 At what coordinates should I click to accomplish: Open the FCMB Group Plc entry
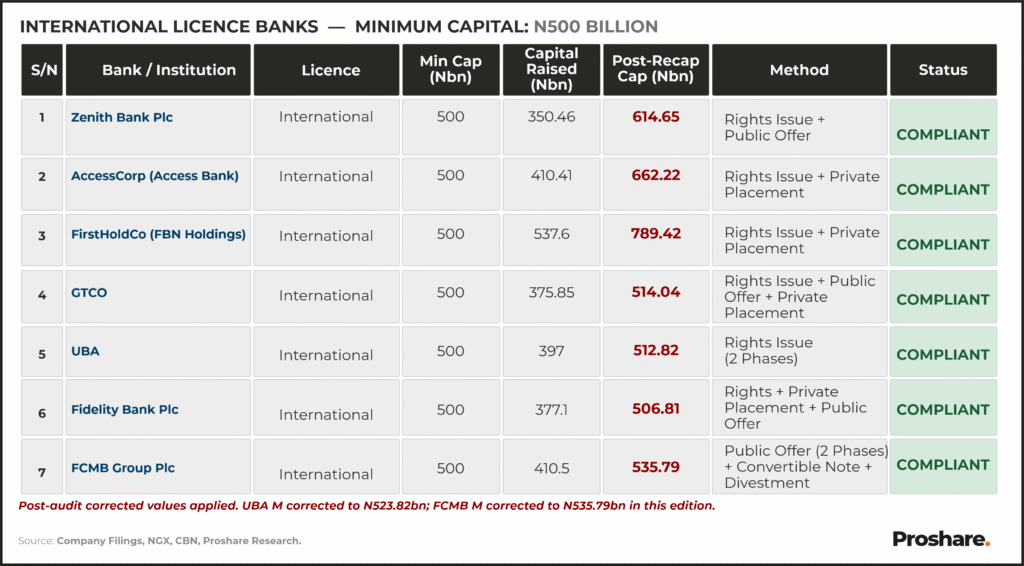tap(123, 468)
